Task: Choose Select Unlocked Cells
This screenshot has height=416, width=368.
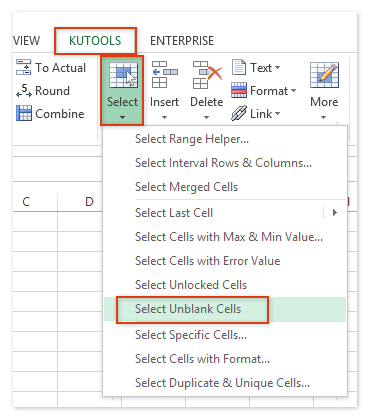Action: [x=225, y=285]
